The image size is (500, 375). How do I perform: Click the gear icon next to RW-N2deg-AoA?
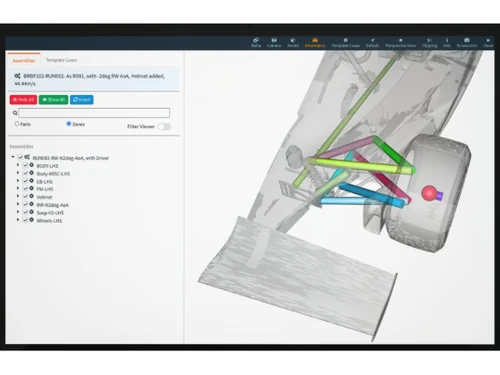[x=32, y=204]
